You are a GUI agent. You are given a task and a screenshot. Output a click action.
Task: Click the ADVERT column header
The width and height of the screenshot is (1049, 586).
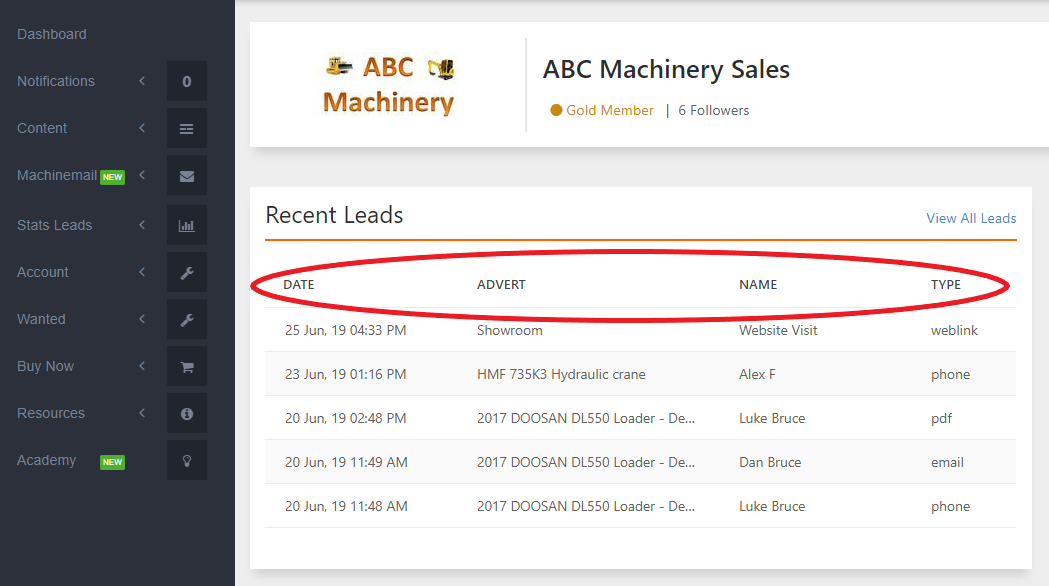(x=501, y=284)
